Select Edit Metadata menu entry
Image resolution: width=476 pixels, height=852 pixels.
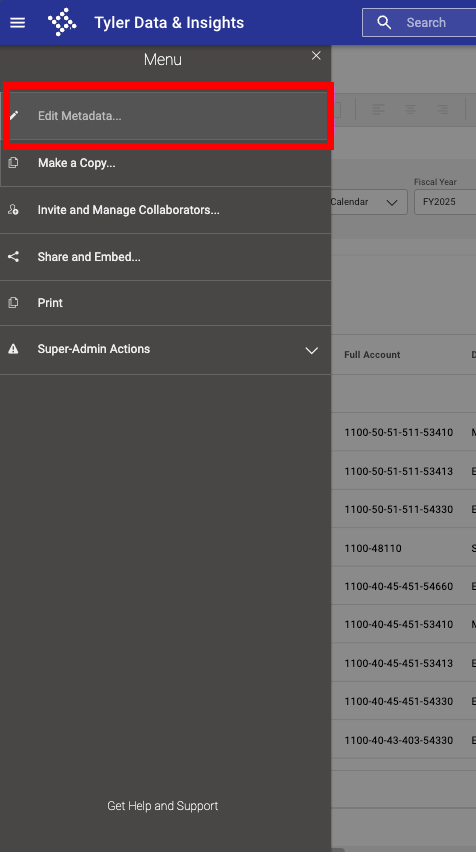[x=165, y=116]
